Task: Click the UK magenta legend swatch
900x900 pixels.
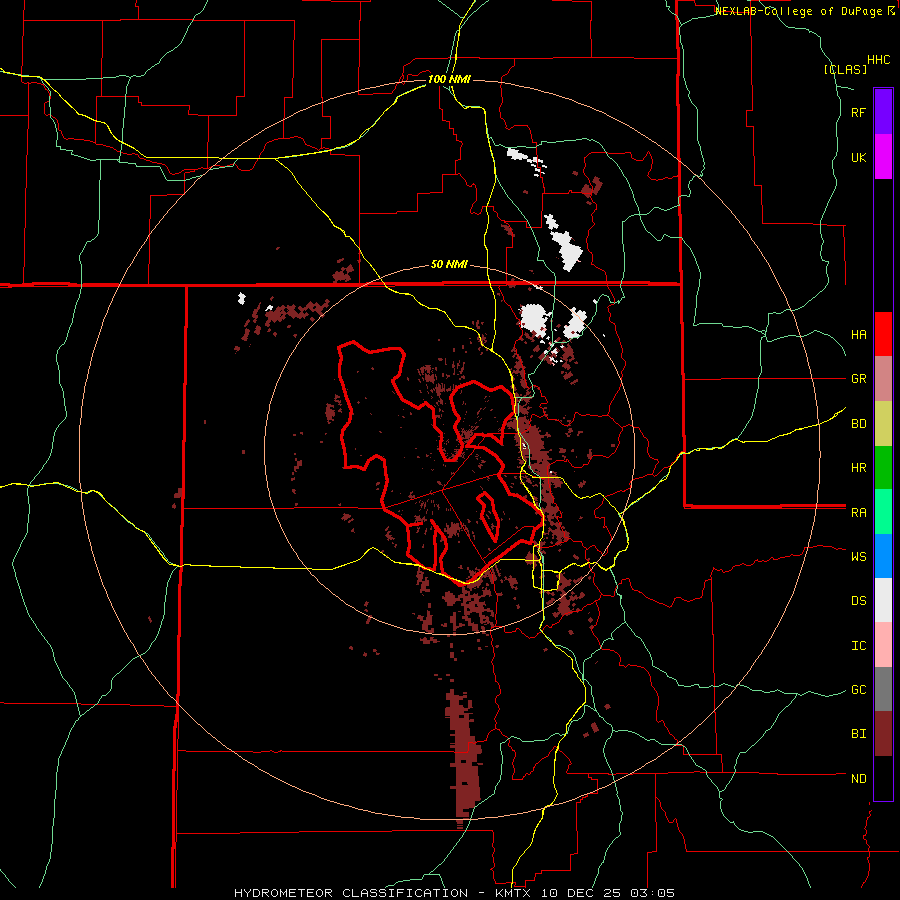Action: click(x=883, y=157)
